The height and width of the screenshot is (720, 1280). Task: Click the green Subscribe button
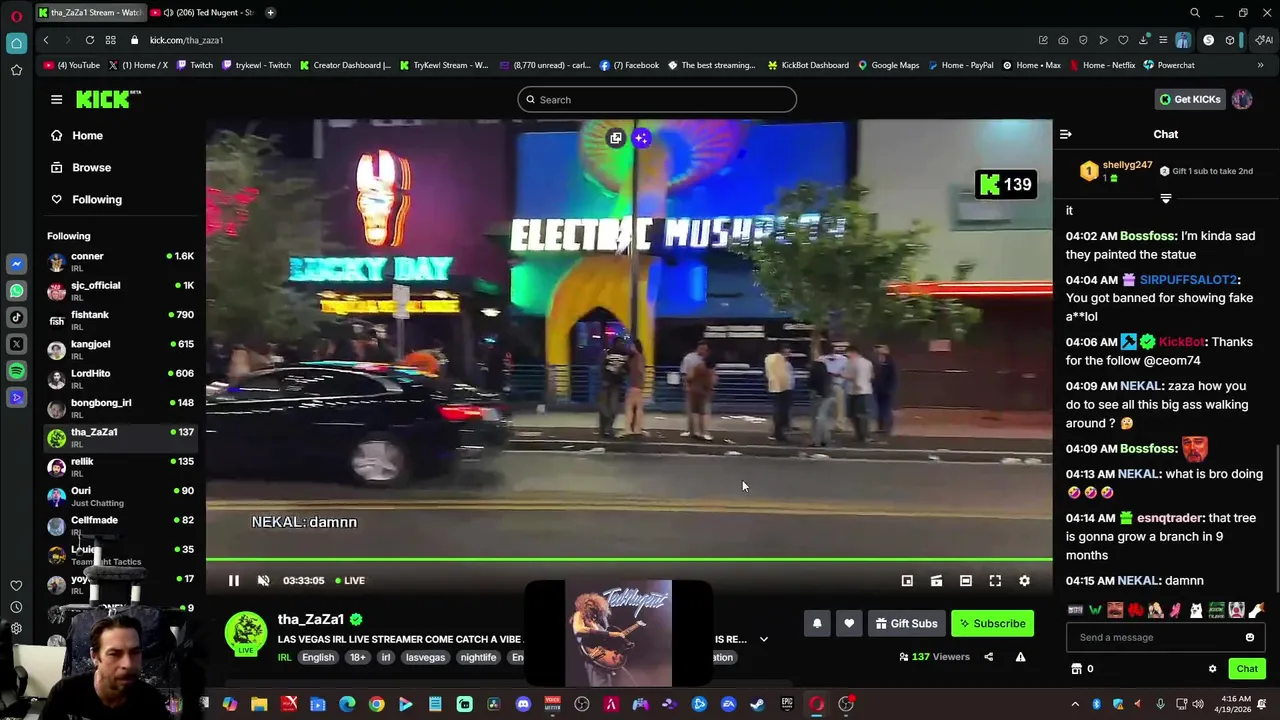tap(992, 624)
